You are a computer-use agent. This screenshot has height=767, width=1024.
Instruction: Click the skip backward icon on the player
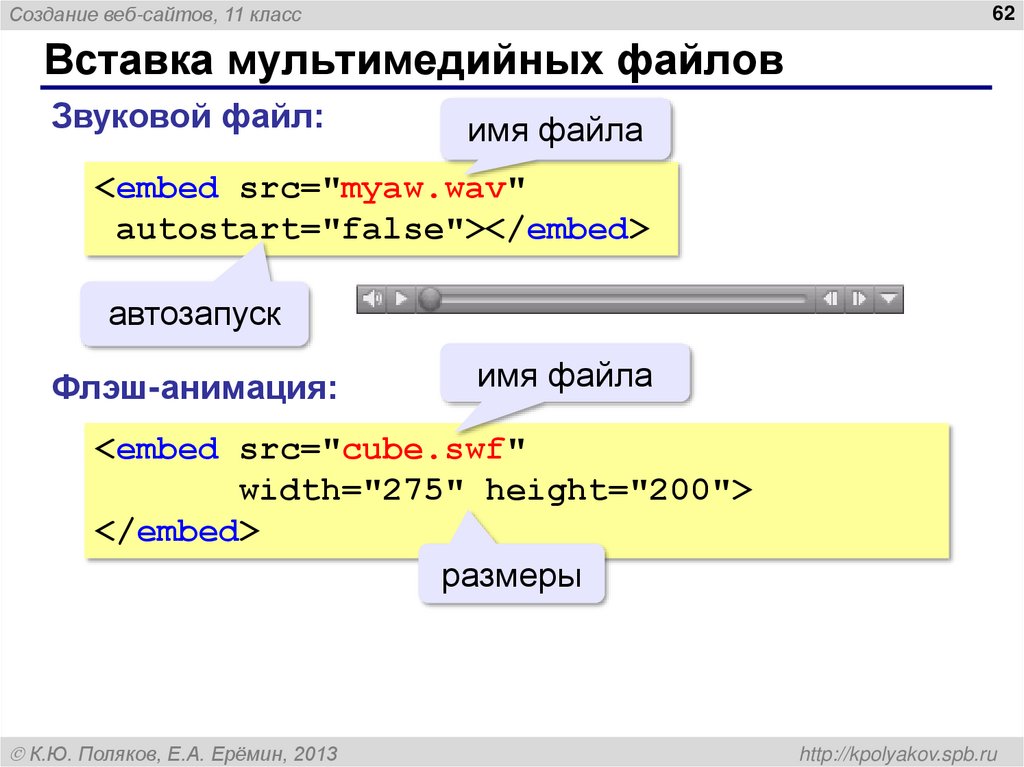(x=831, y=298)
